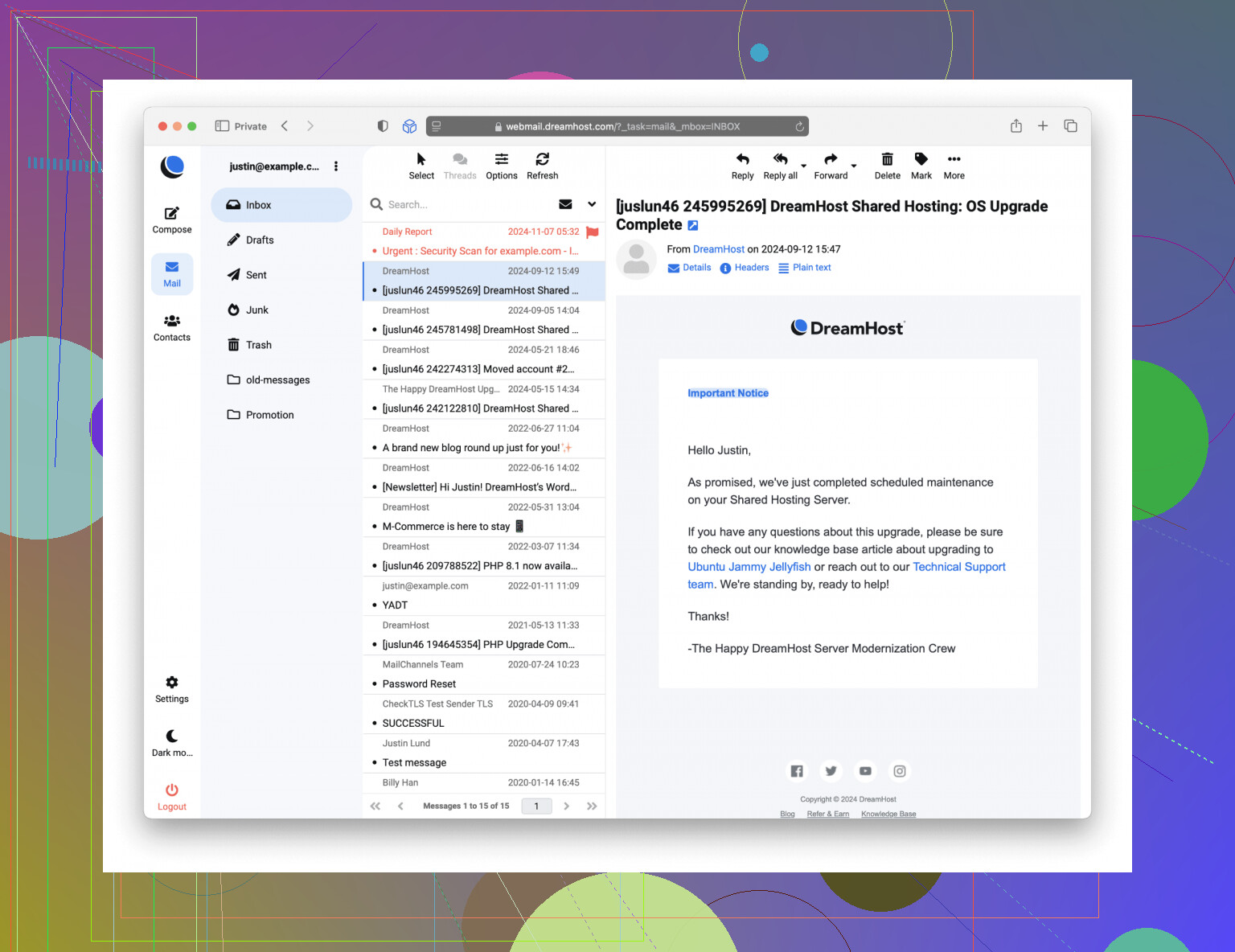Click the Select tool in message list toolbar

coord(421,166)
